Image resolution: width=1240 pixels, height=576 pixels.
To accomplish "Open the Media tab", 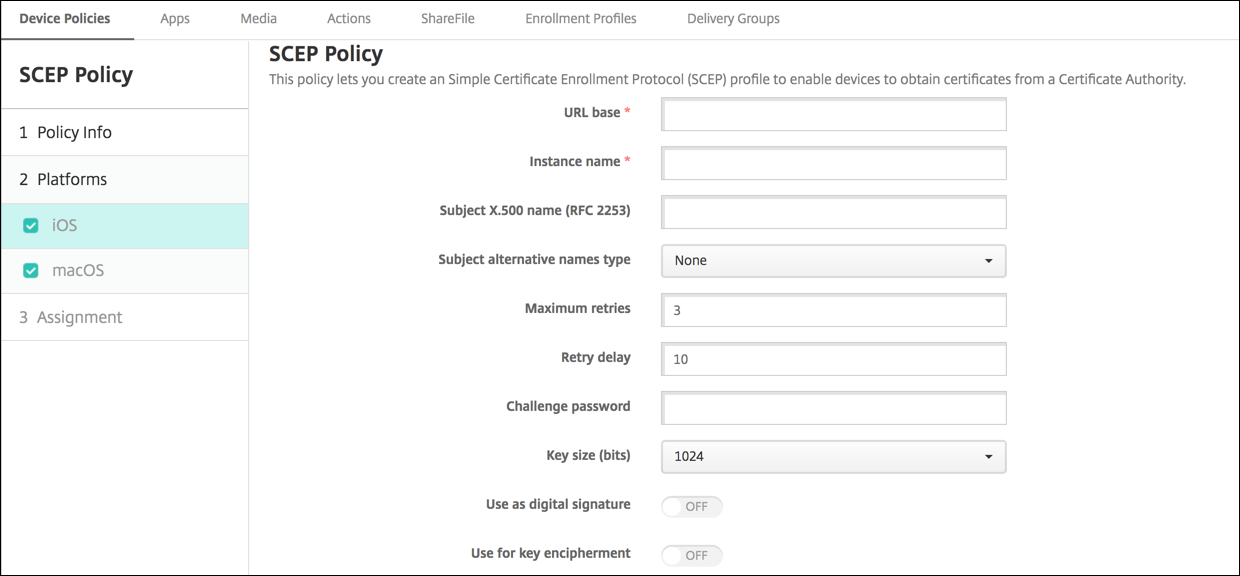I will coord(258,19).
